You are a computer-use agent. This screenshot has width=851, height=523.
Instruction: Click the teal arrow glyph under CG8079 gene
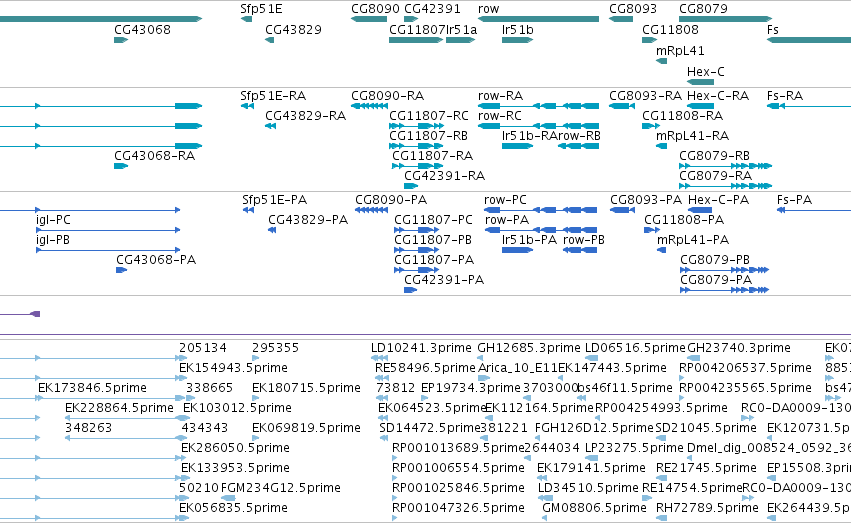pos(726,19)
